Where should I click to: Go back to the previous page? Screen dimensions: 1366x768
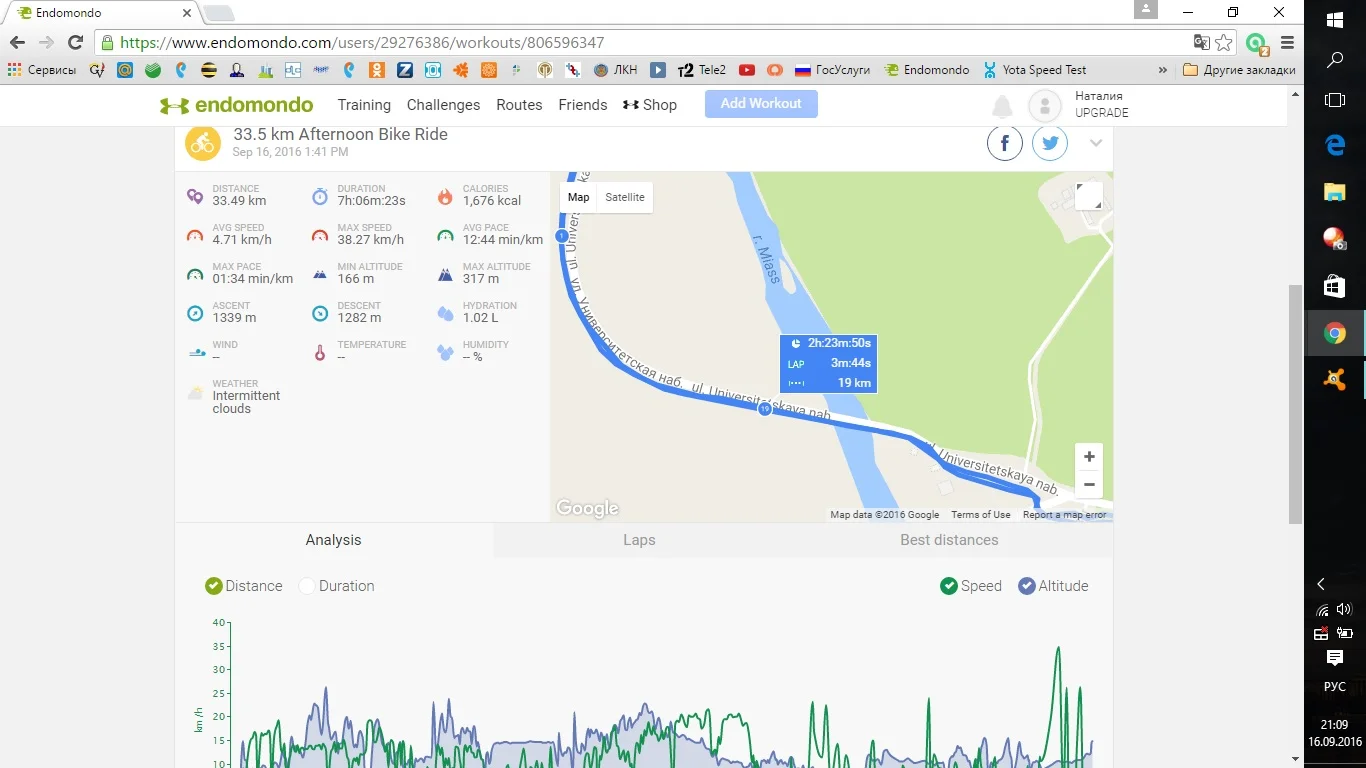coord(17,43)
